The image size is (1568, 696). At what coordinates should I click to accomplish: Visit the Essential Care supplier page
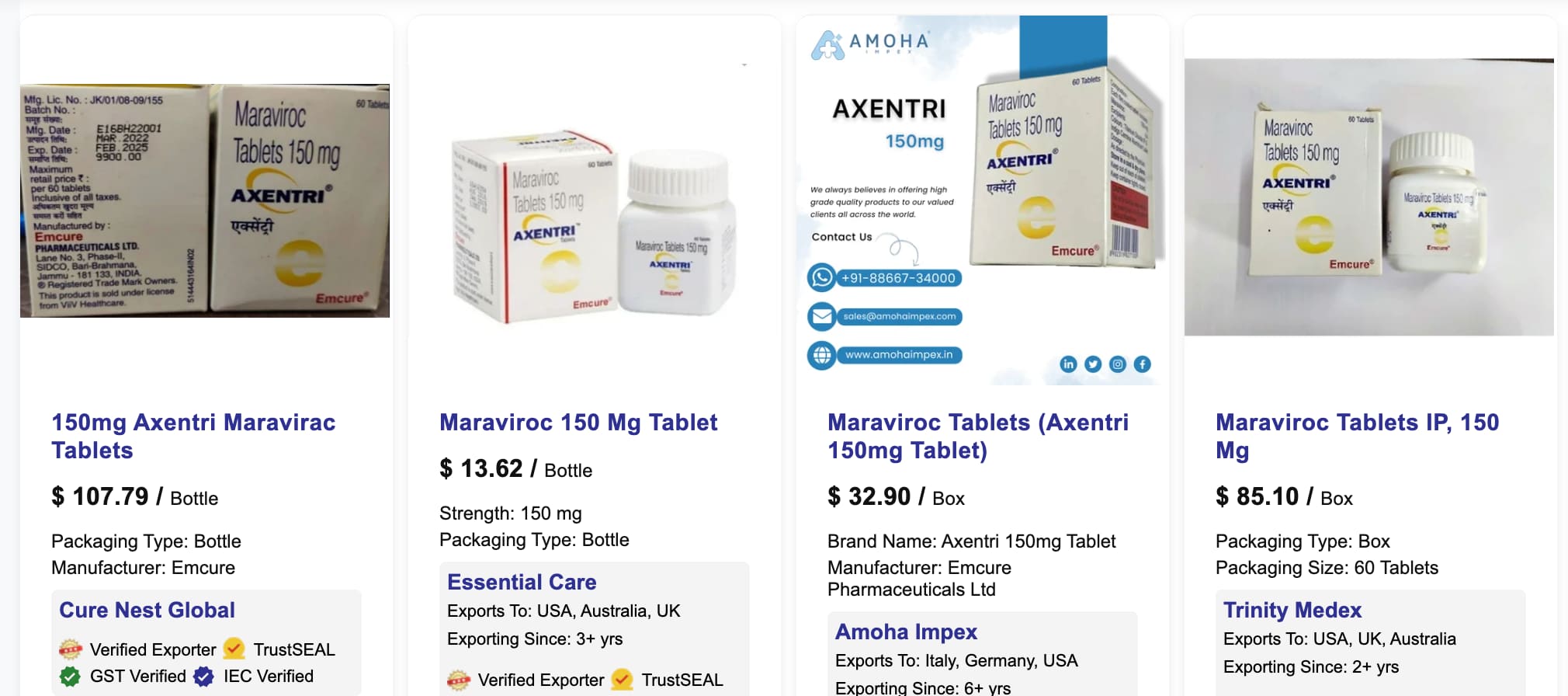coord(522,582)
